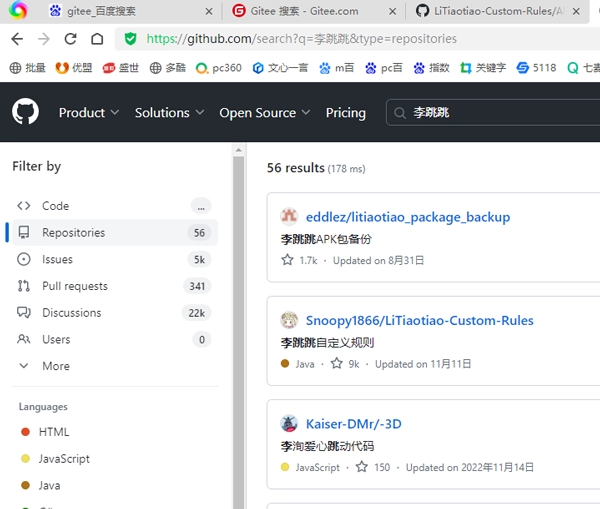Click the search magnifier icon in GitHub search
Screen dimensions: 600x509
coord(400,113)
